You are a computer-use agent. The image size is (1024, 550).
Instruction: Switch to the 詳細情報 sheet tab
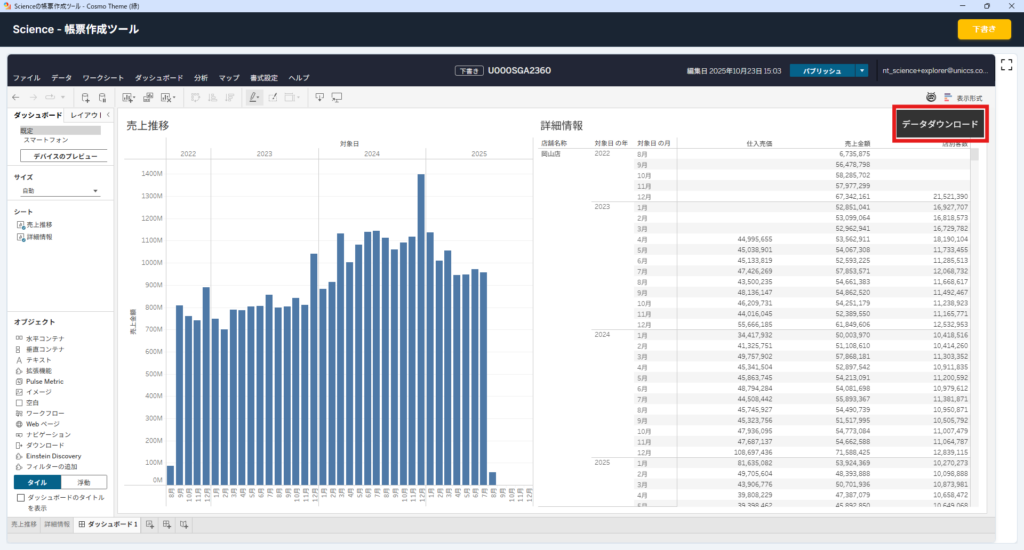tap(57, 525)
